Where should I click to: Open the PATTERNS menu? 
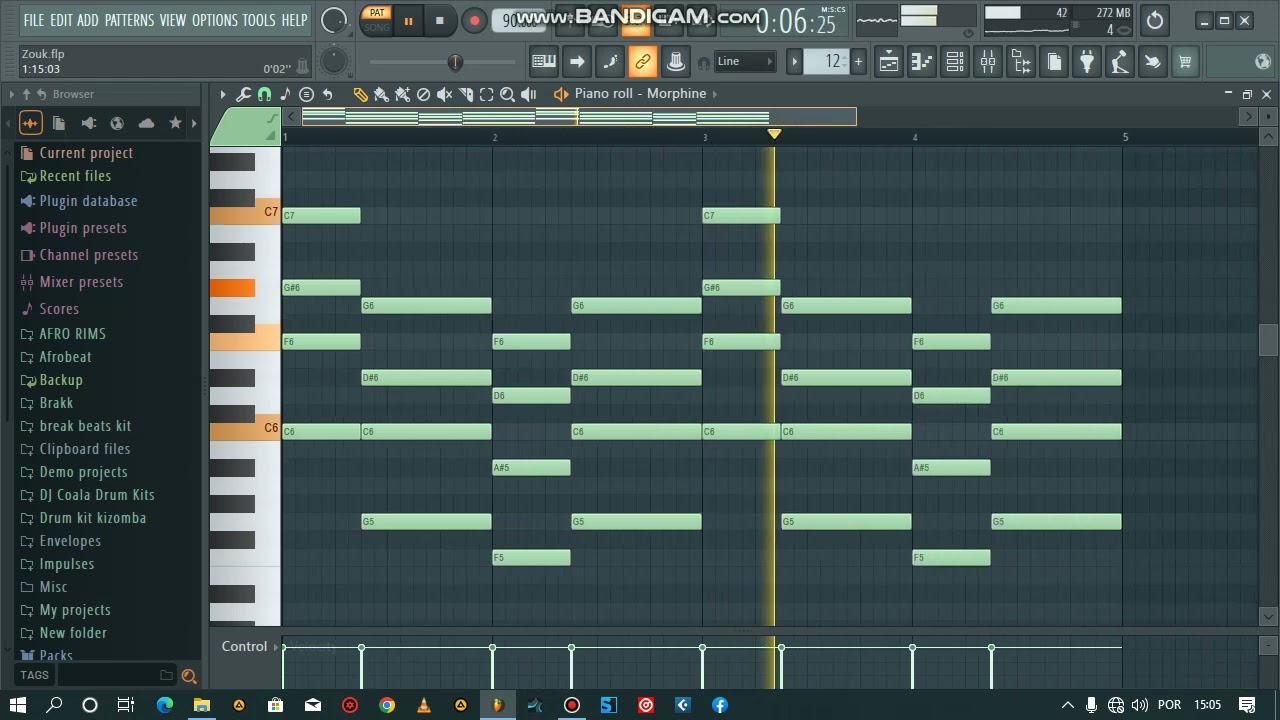129,20
